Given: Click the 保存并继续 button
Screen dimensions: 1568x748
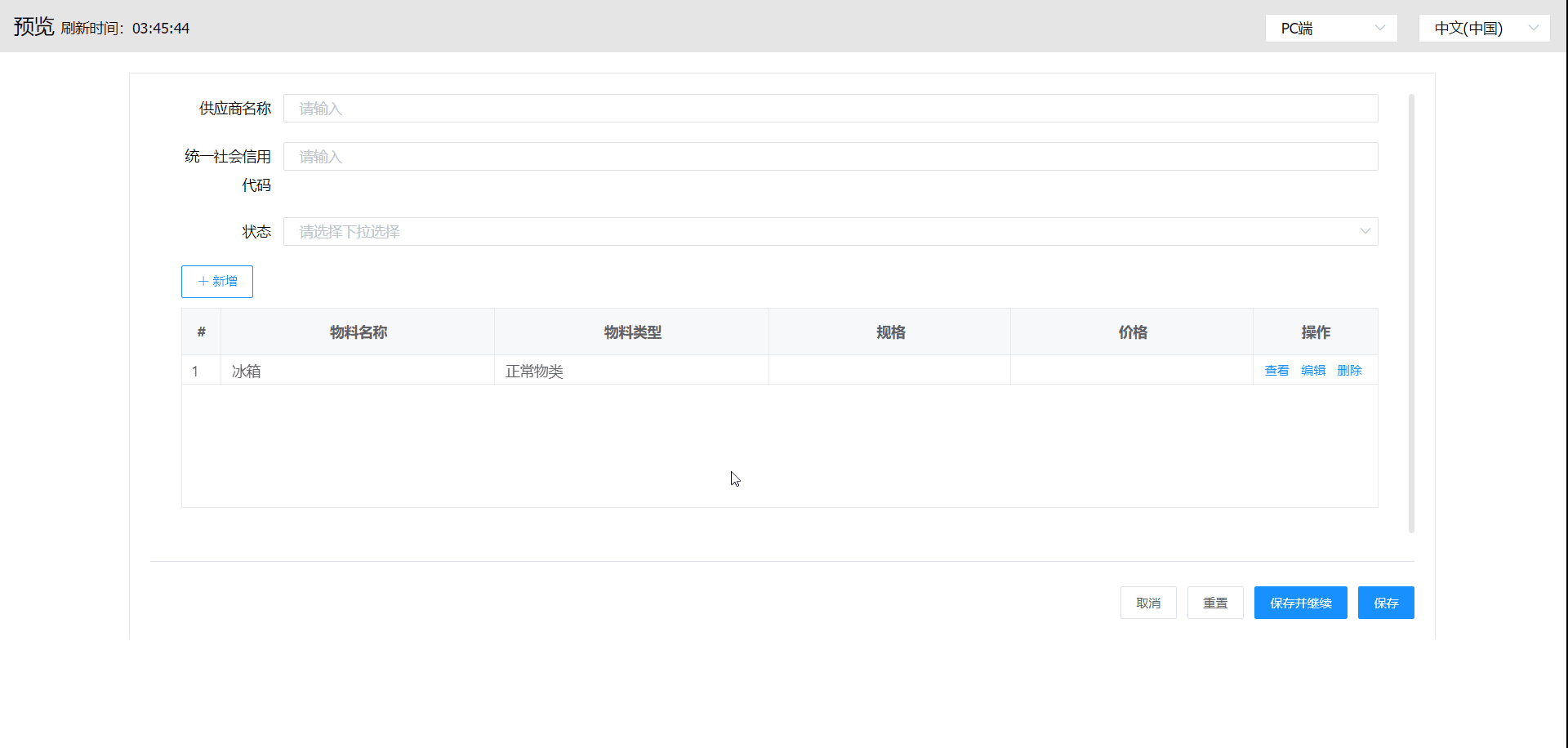Looking at the screenshot, I should click(1300, 603).
